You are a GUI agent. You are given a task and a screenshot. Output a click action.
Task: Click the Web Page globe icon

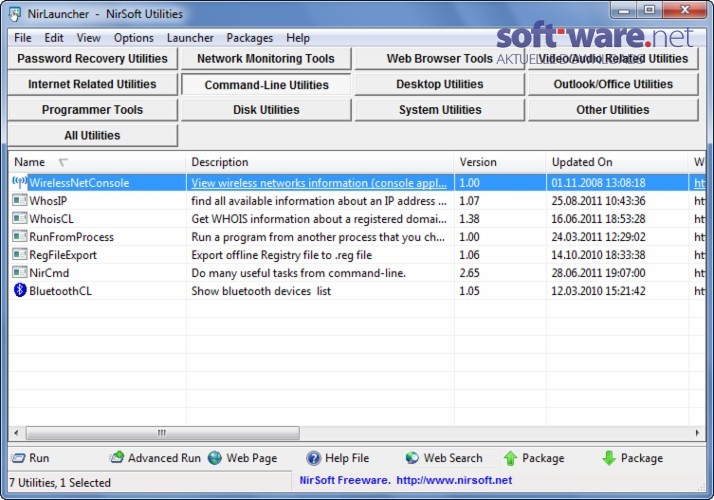coord(215,458)
